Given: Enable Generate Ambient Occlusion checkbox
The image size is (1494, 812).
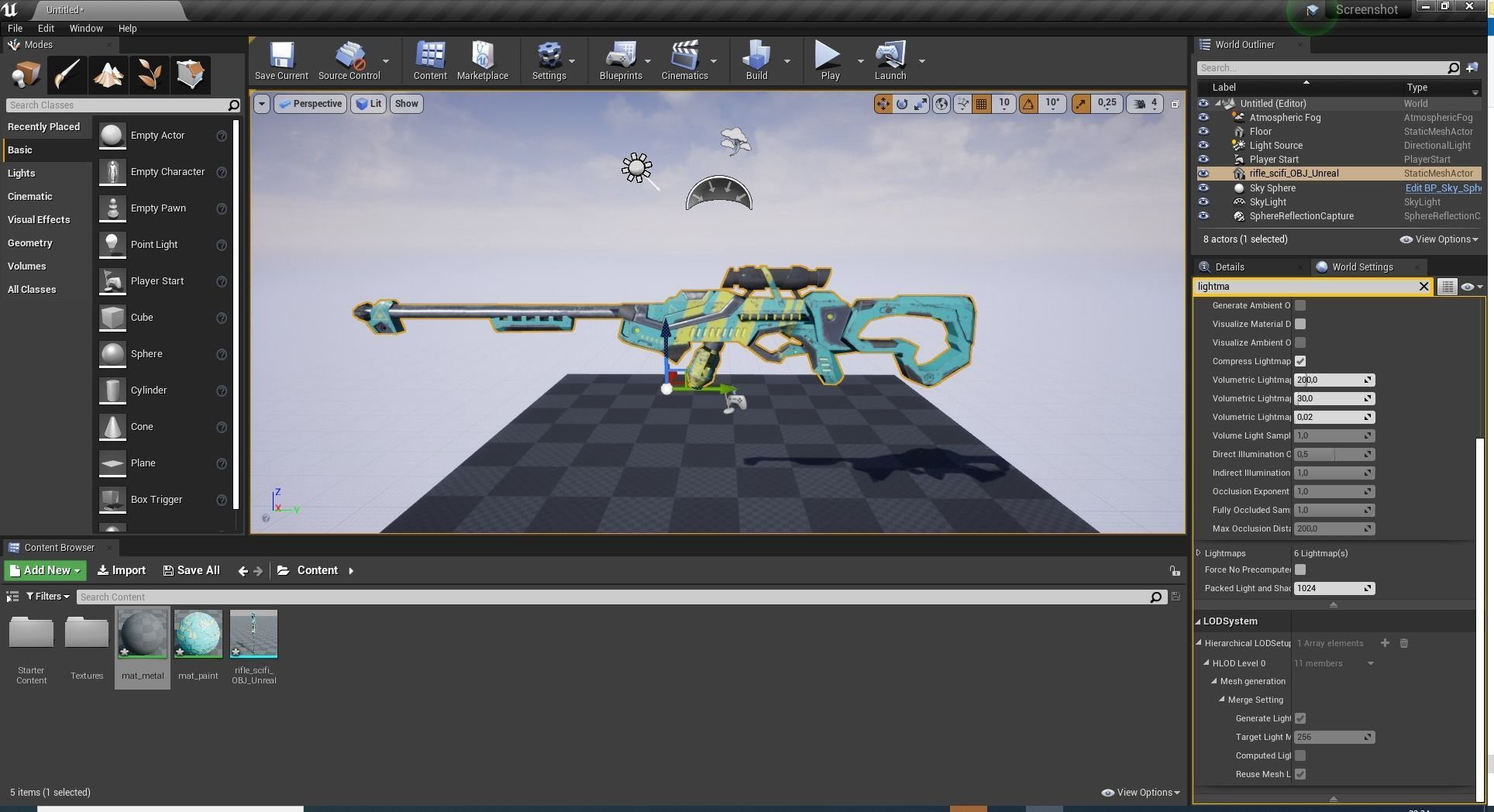Looking at the screenshot, I should pos(1300,305).
